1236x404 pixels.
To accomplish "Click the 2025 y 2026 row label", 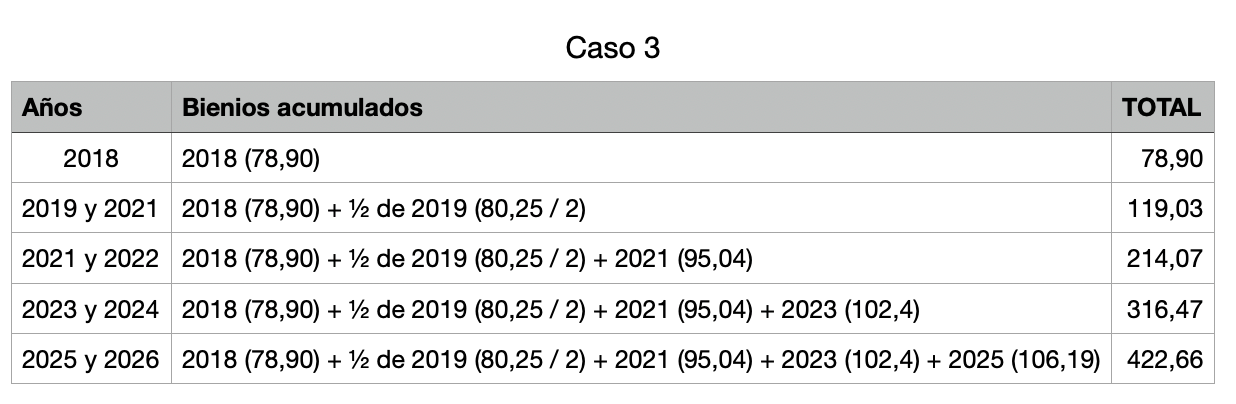I will 91,359.
